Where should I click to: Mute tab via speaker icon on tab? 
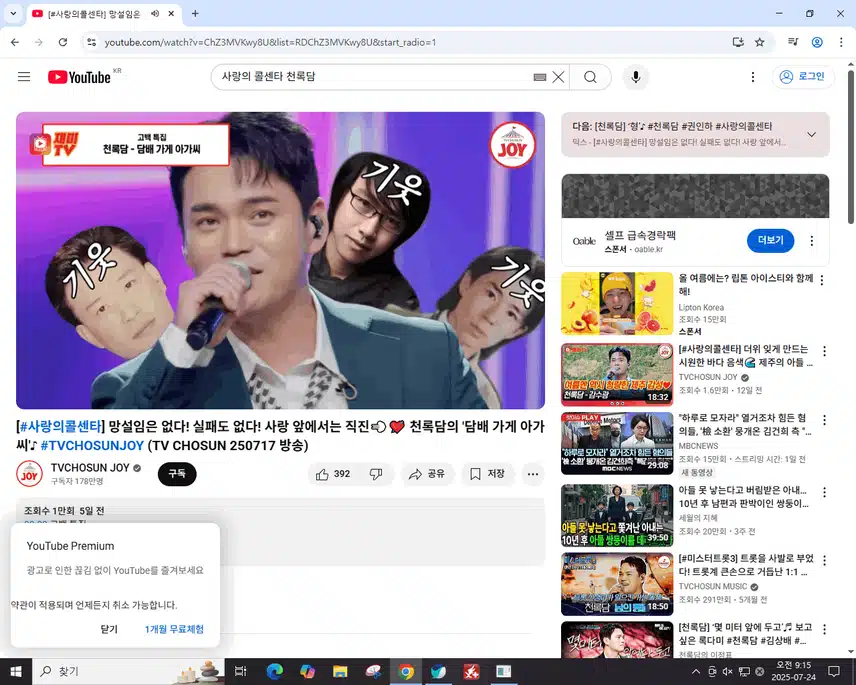click(x=155, y=14)
